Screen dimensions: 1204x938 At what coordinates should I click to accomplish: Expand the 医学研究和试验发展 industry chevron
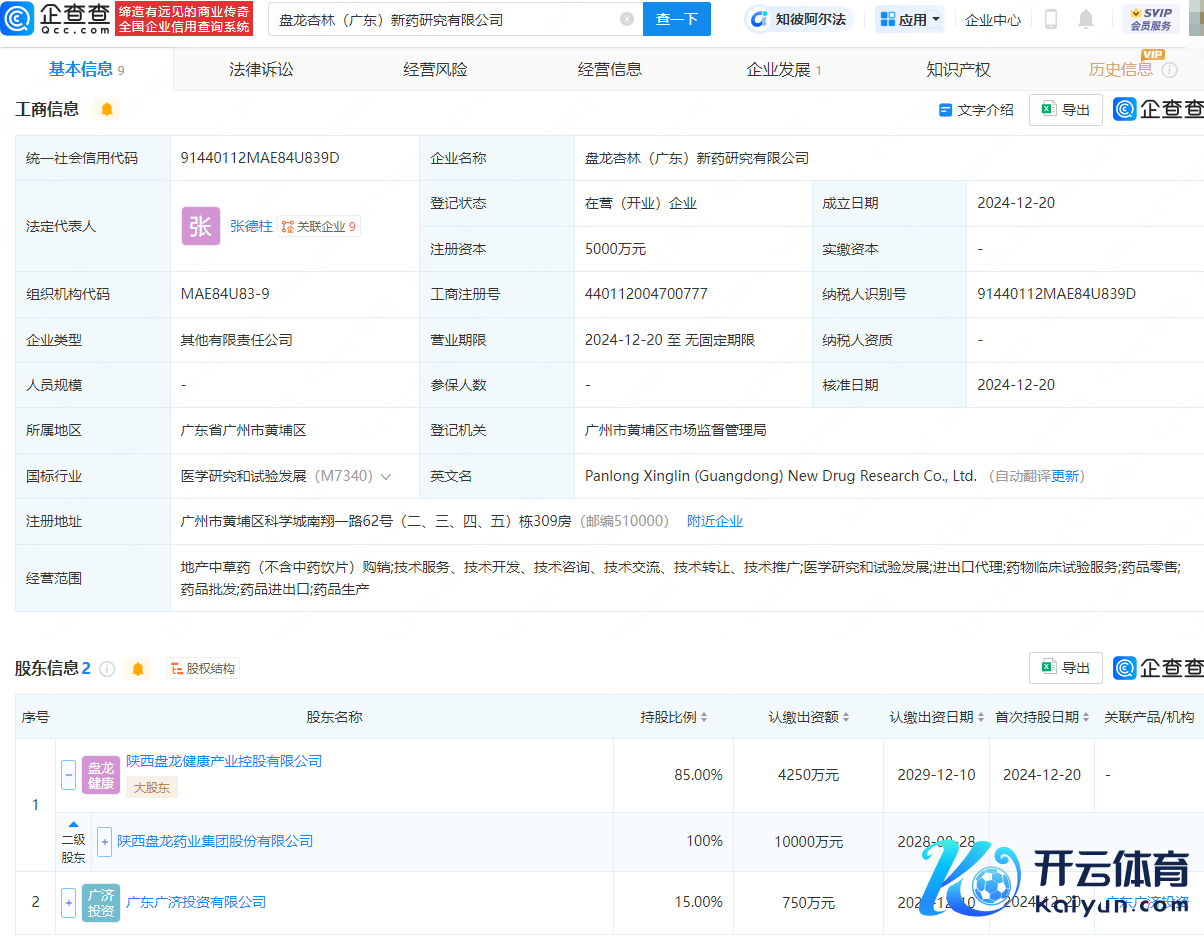point(386,476)
